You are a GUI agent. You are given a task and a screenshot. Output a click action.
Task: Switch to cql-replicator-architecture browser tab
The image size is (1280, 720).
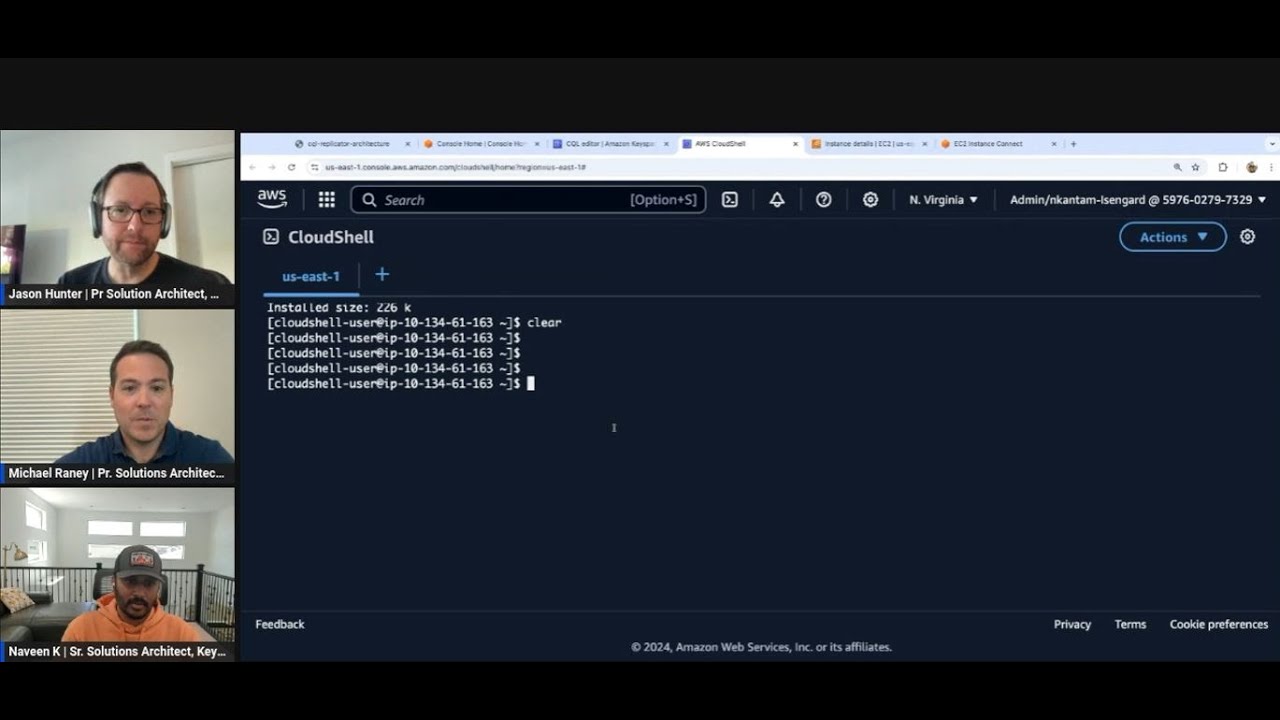(x=348, y=144)
